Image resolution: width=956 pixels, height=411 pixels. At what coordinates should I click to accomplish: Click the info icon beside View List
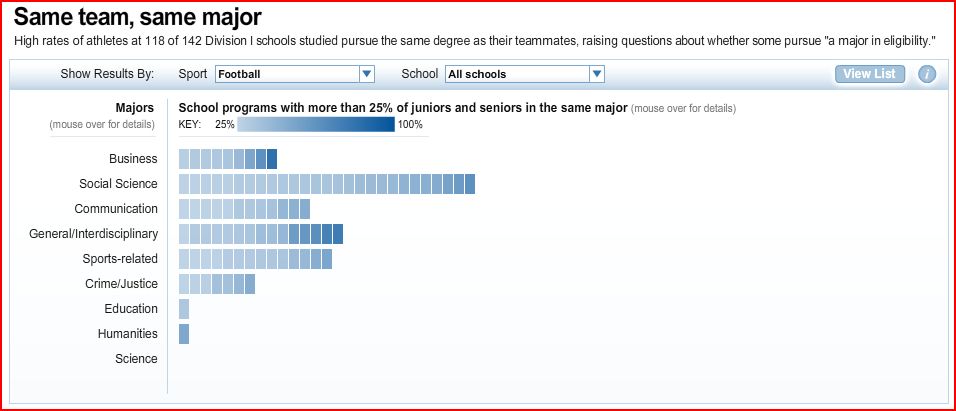927,74
